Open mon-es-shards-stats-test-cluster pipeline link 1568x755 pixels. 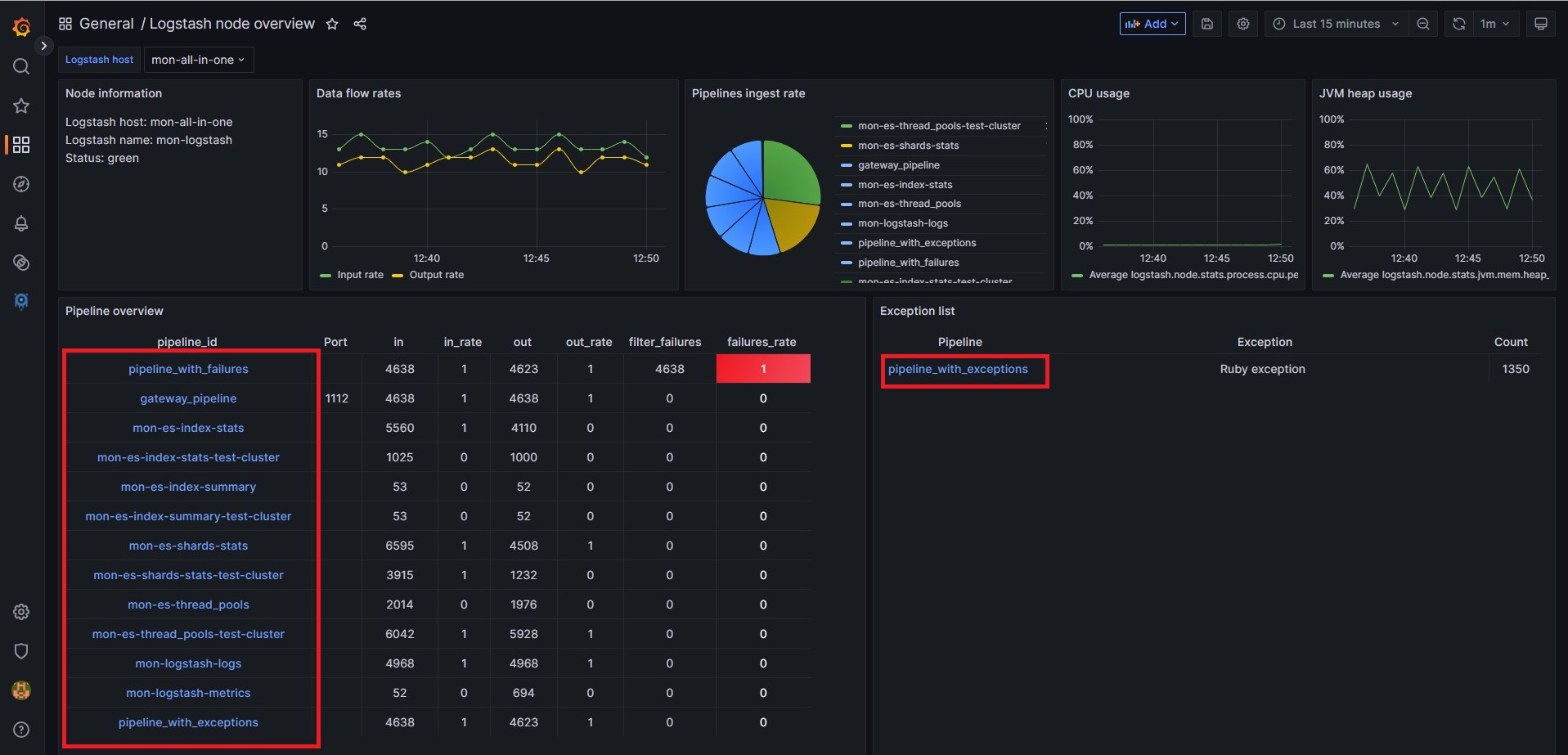pyautogui.click(x=188, y=575)
